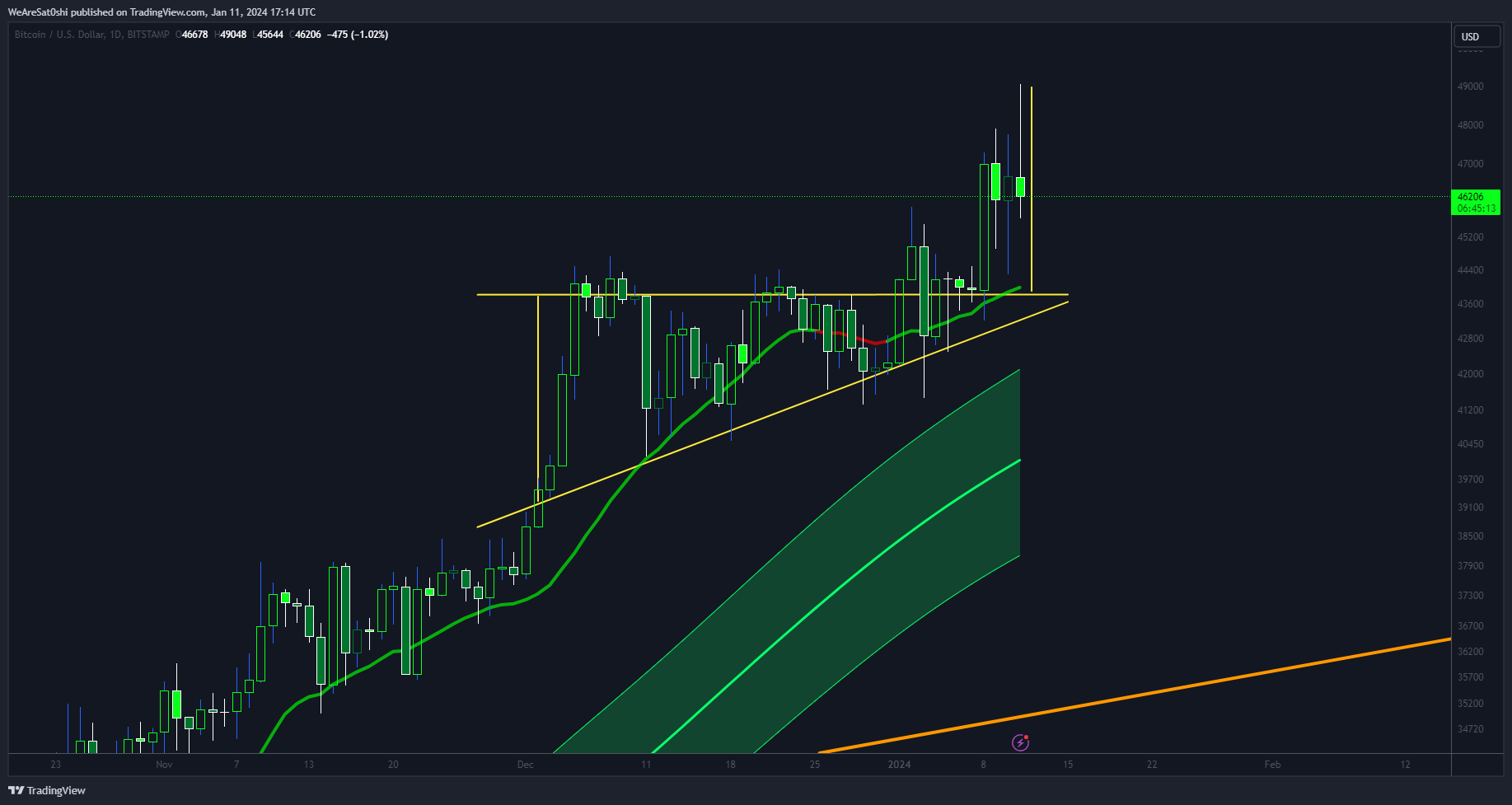The height and width of the screenshot is (805, 1512).
Task: Click the 36700 price axis label
Action: [x=1471, y=626]
